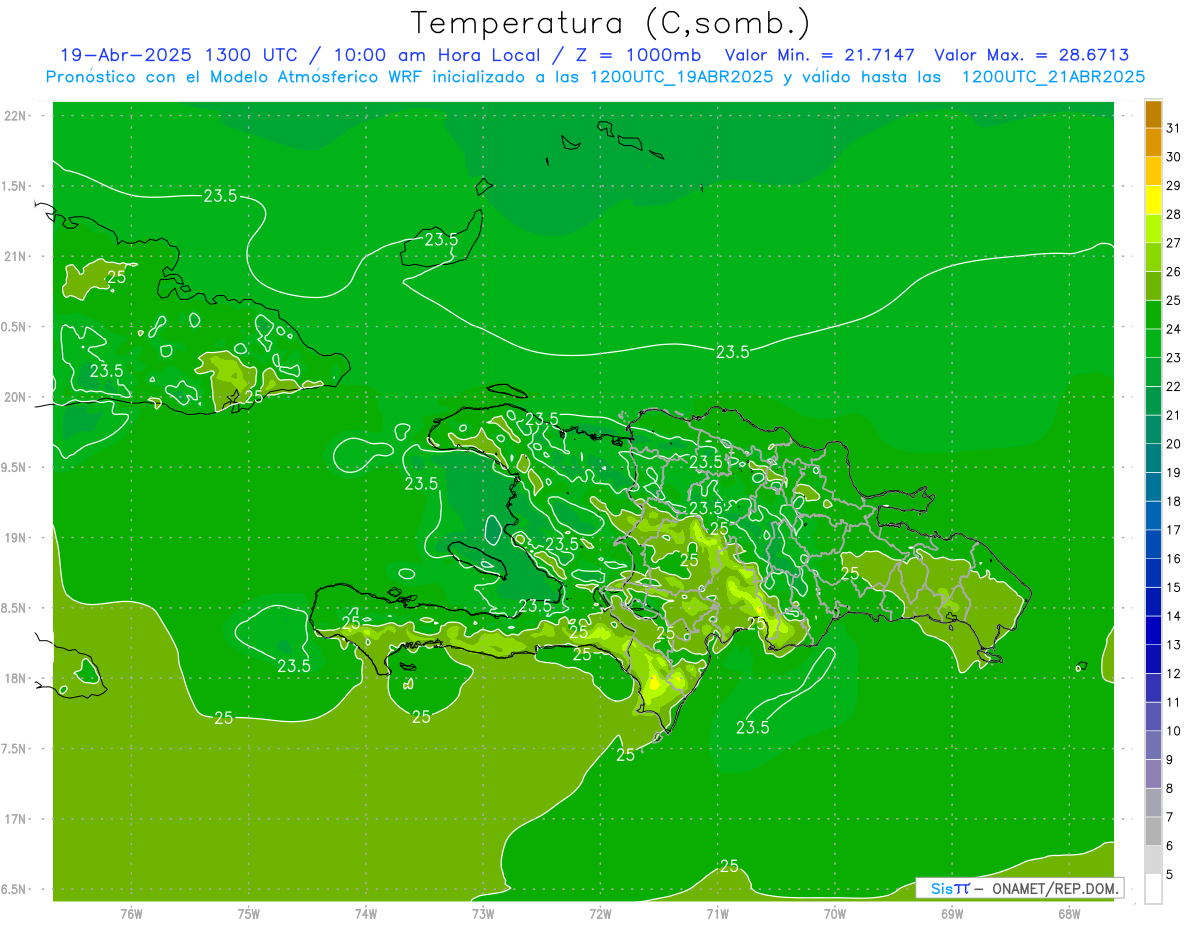1200x927 pixels.
Task: Click the "Modelo Atmosferico WRF" forecast text
Action: click(312, 77)
